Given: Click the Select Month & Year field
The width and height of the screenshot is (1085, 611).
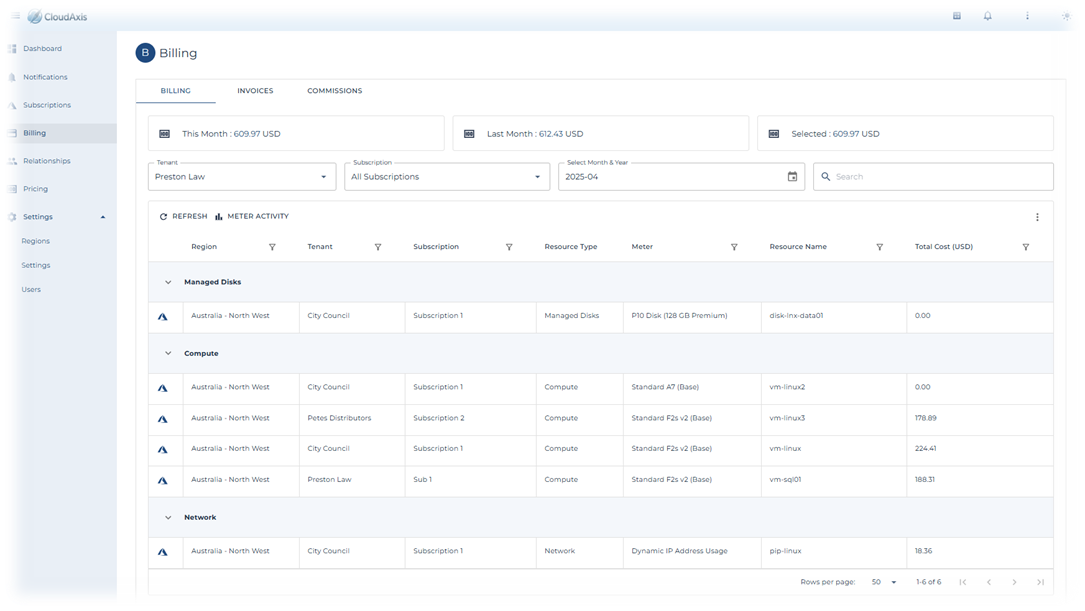Looking at the screenshot, I should point(682,177).
